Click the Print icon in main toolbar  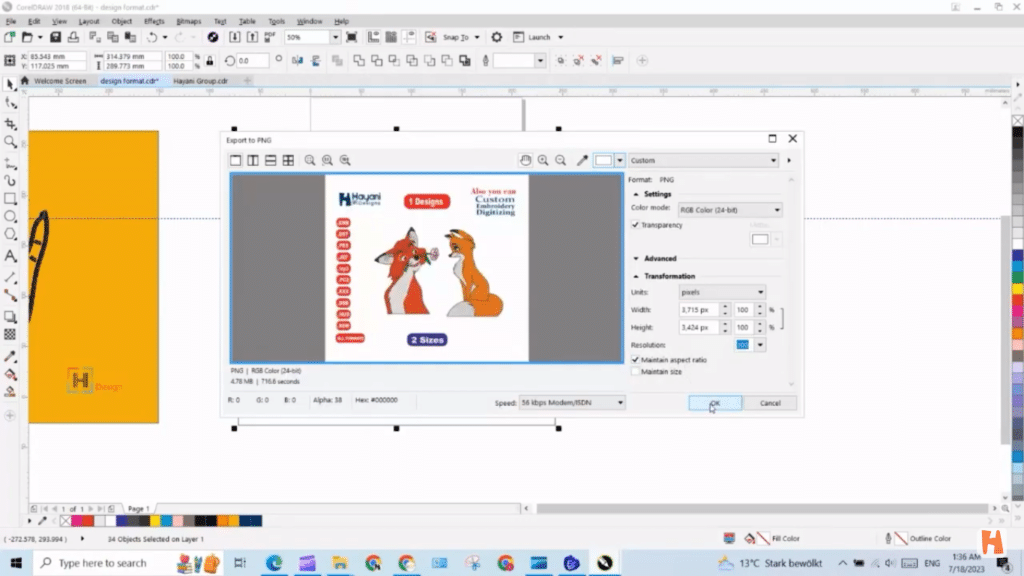73,37
